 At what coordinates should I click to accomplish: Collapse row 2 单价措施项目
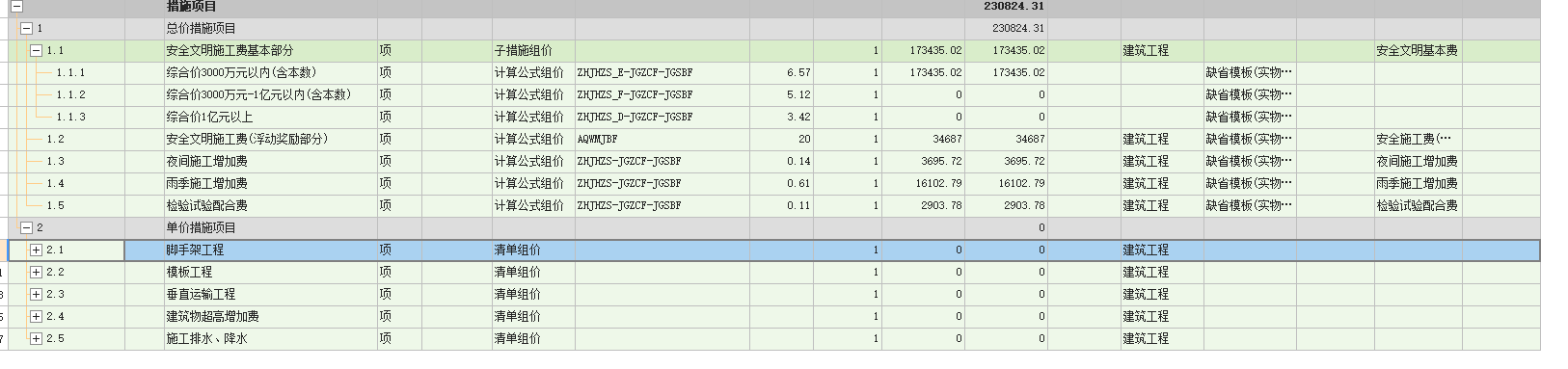coord(27,228)
